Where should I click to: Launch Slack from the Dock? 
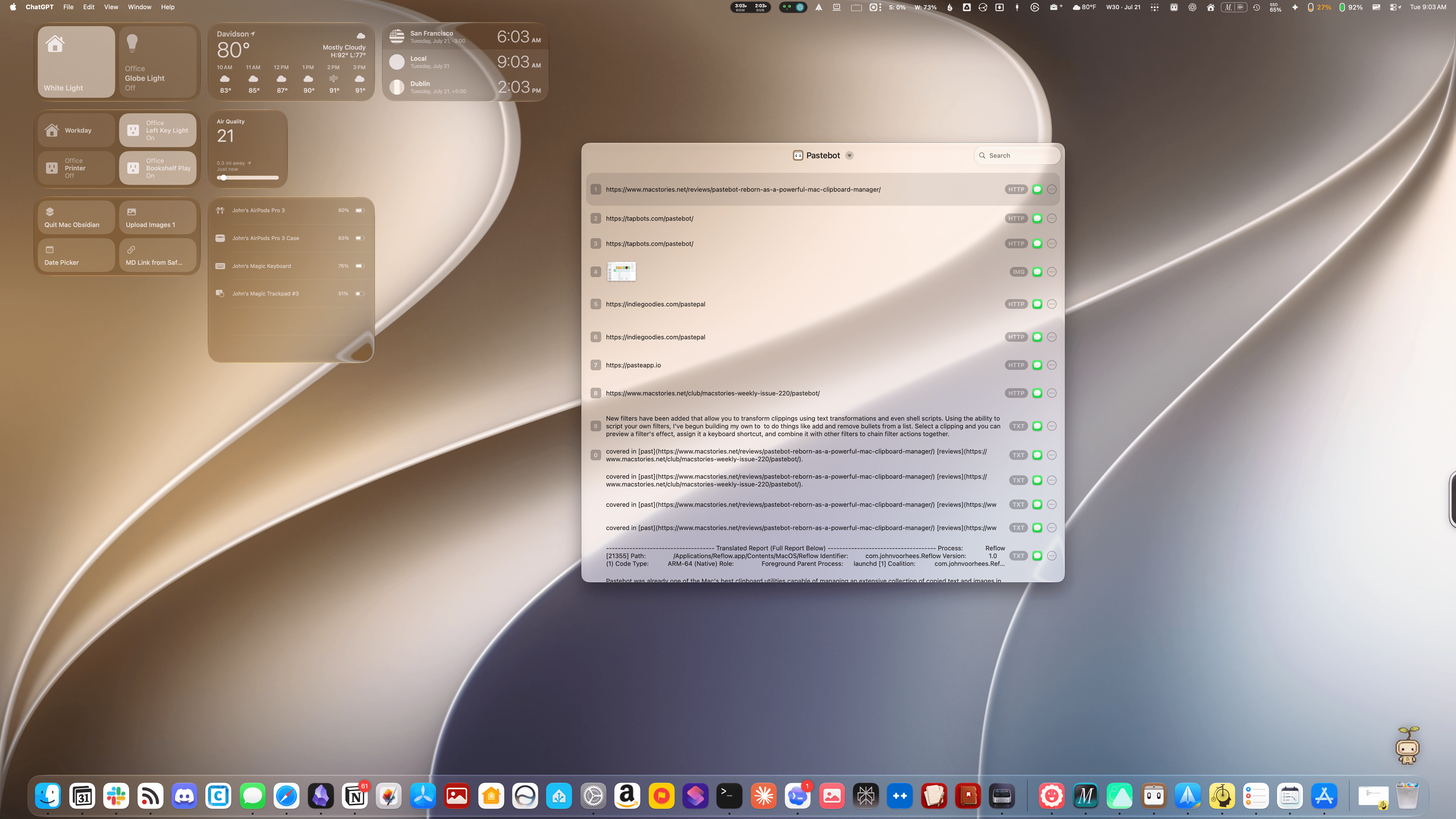click(x=116, y=796)
